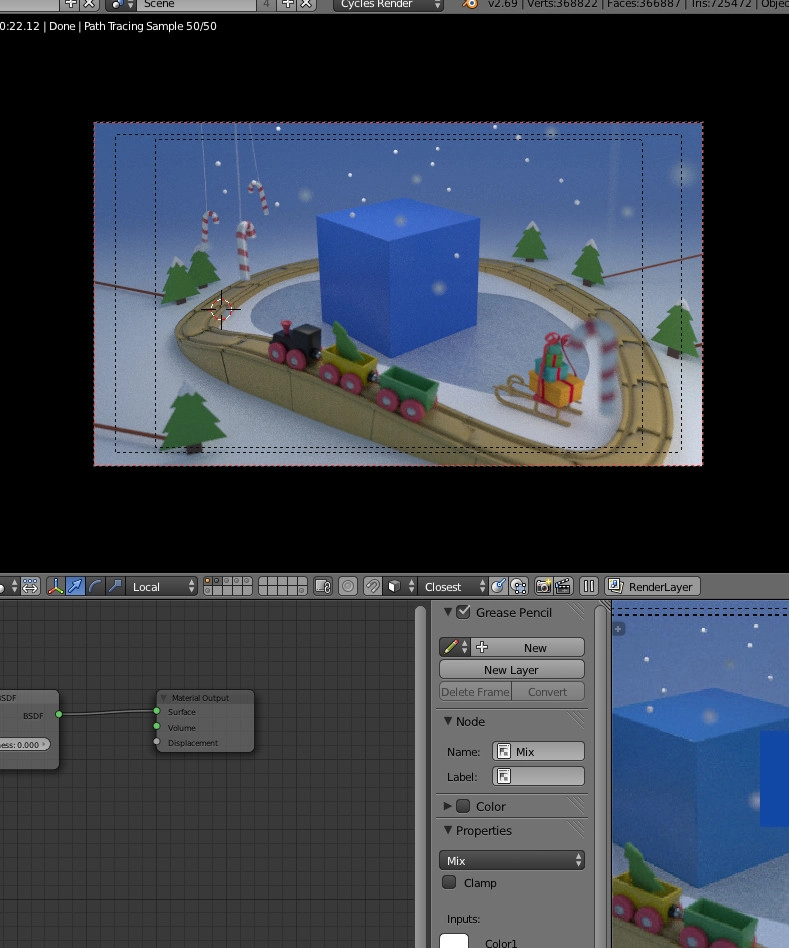Collapse the Material Output node triangle

pyautogui.click(x=164, y=698)
